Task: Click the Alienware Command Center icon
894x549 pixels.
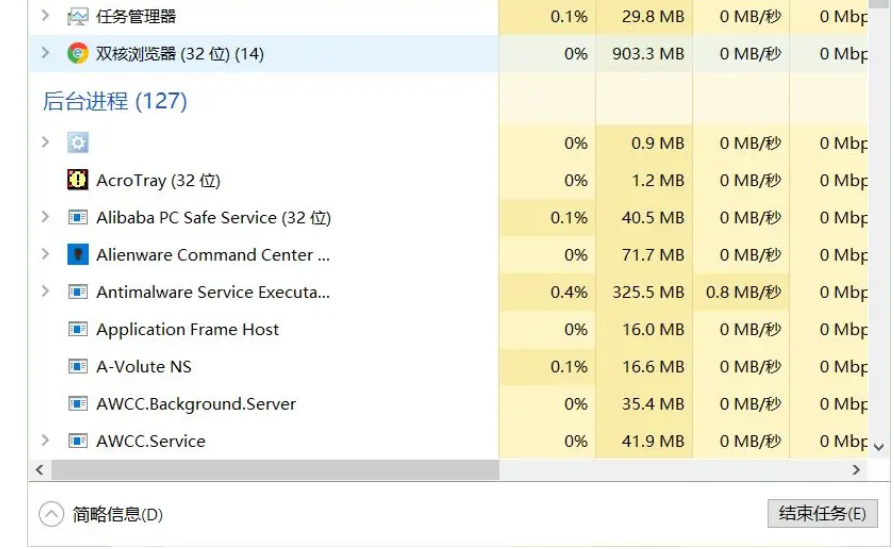Action: pyautogui.click(x=78, y=255)
